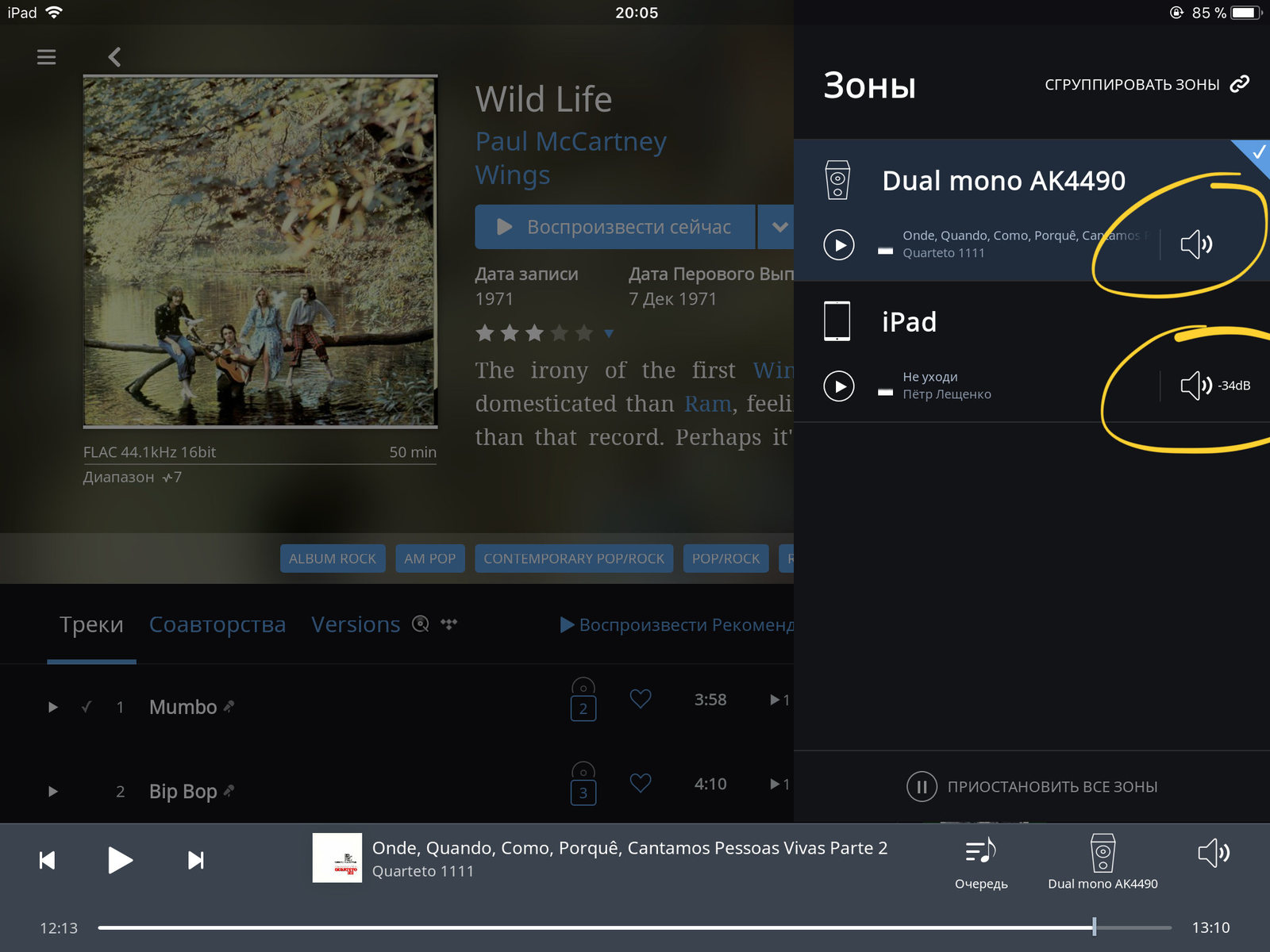Click the focus icon next to Versions
This screenshot has width=1270, height=952.
pos(421,624)
